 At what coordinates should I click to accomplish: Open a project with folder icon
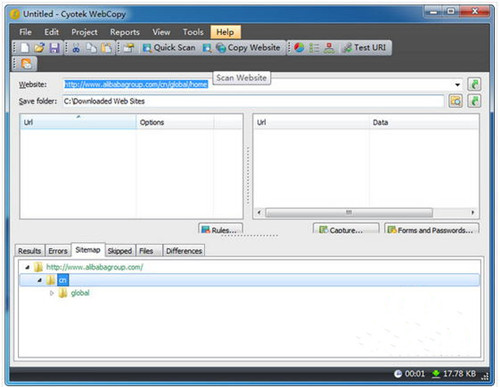[39, 48]
